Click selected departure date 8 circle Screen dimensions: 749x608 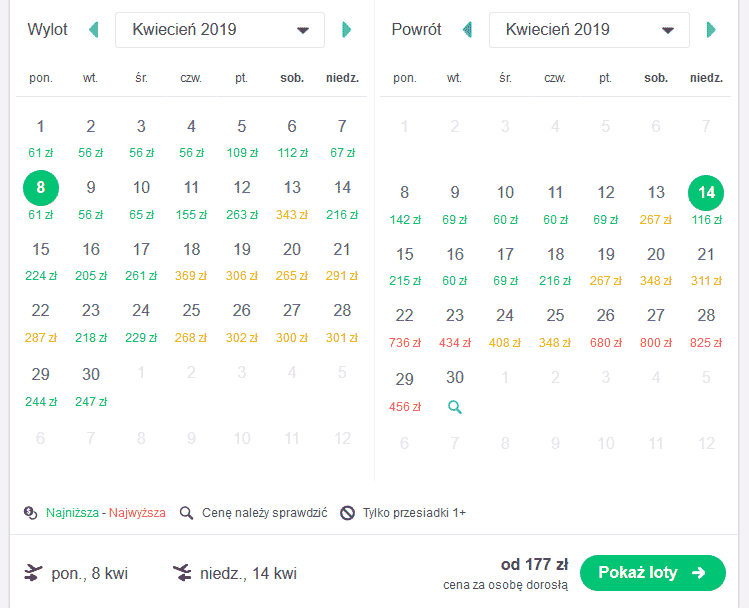click(x=41, y=188)
